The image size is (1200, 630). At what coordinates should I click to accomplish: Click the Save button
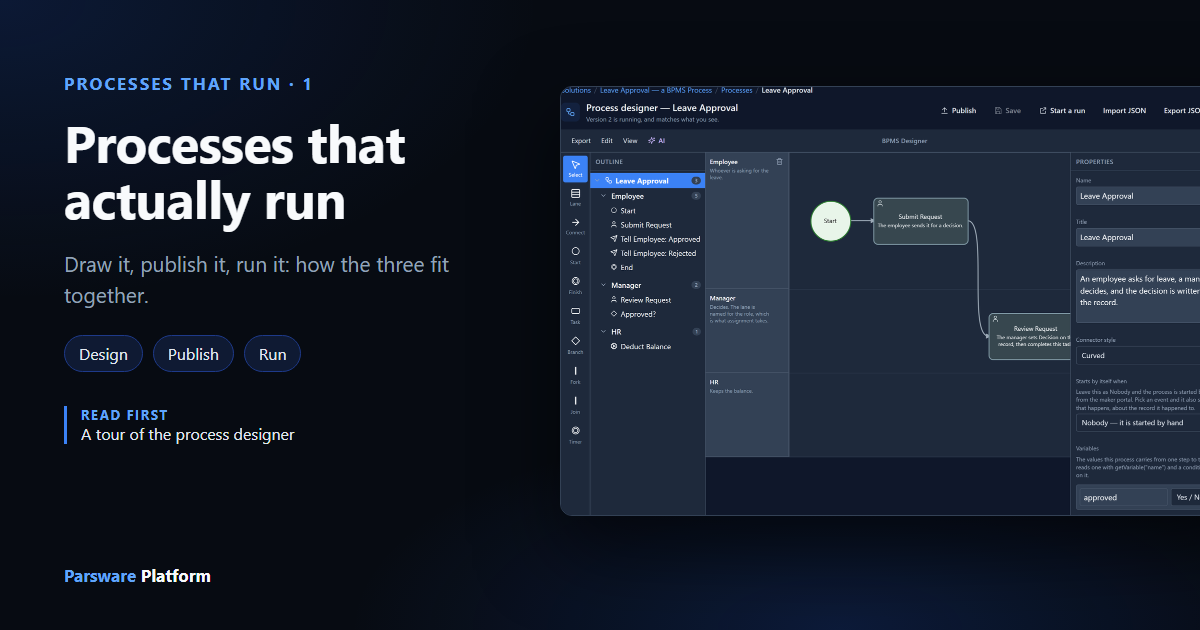click(x=1007, y=111)
